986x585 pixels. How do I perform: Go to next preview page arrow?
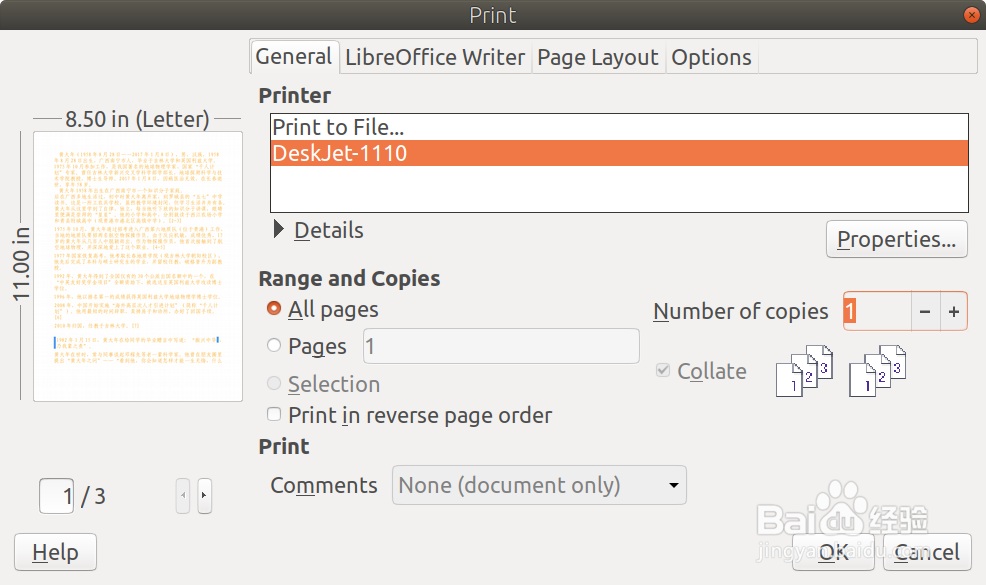coord(204,496)
